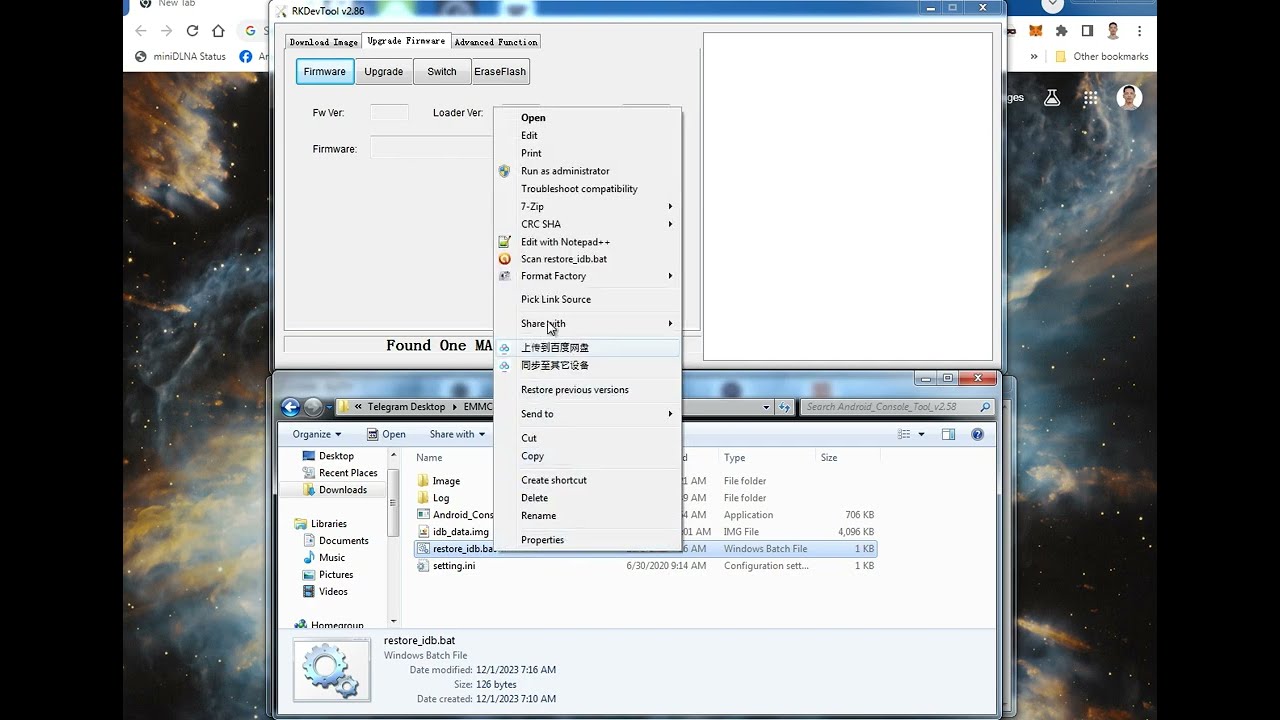Click the Switch button in RKDevTool
The image size is (1280, 720).
(442, 72)
